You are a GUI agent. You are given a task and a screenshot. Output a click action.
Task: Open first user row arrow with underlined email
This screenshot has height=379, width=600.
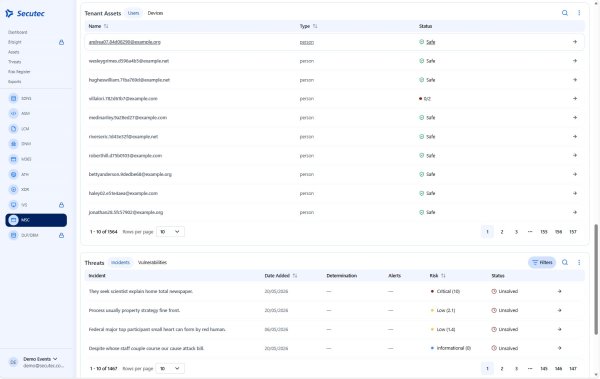[x=575, y=42]
